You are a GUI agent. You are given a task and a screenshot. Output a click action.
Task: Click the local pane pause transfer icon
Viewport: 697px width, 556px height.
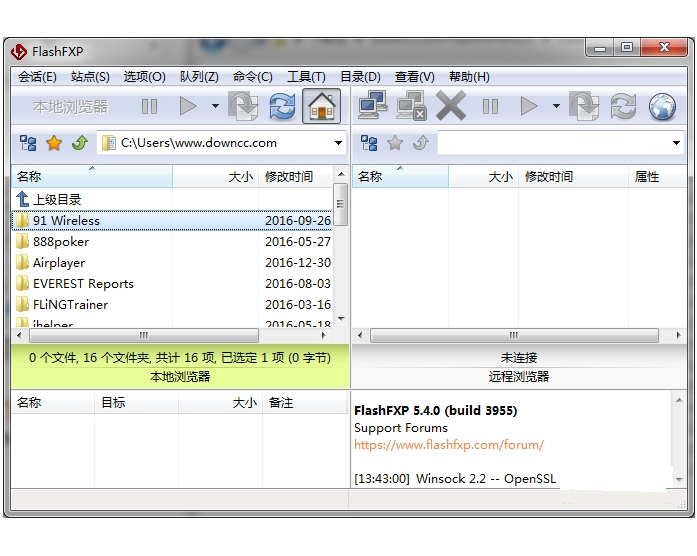point(149,107)
